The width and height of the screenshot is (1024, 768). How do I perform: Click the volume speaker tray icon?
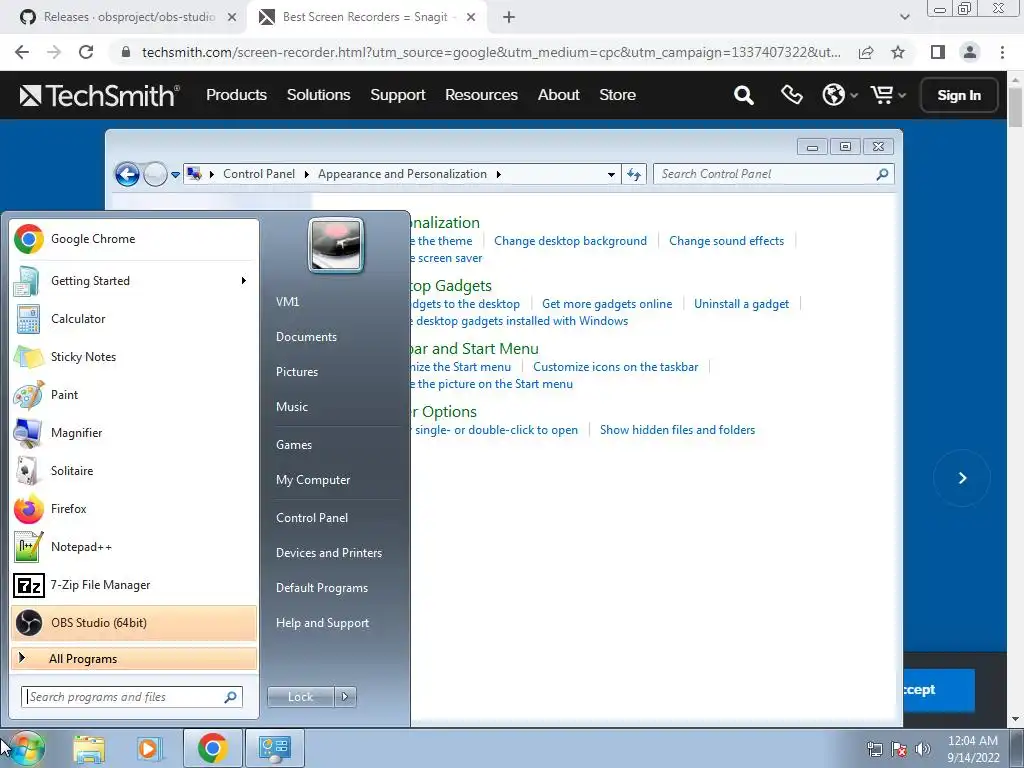[923, 749]
